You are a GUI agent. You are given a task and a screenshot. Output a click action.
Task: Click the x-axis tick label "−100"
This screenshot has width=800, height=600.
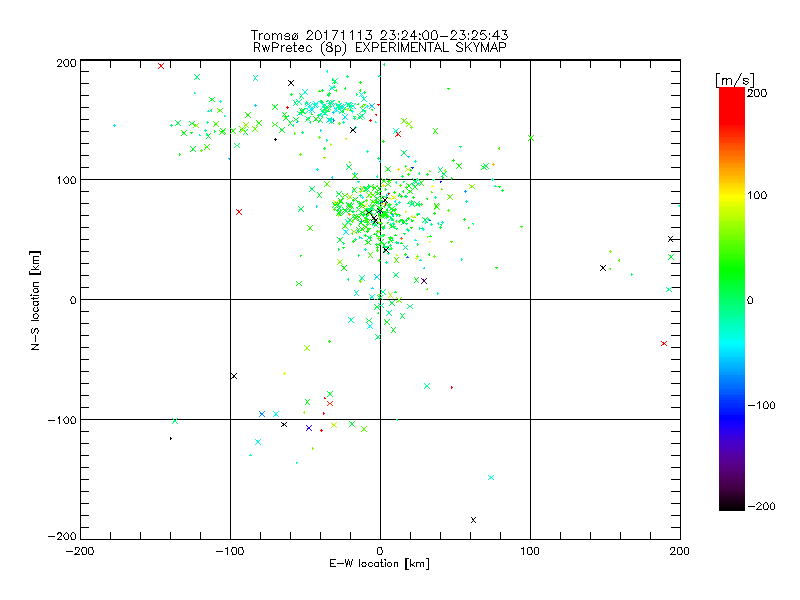click(x=230, y=552)
